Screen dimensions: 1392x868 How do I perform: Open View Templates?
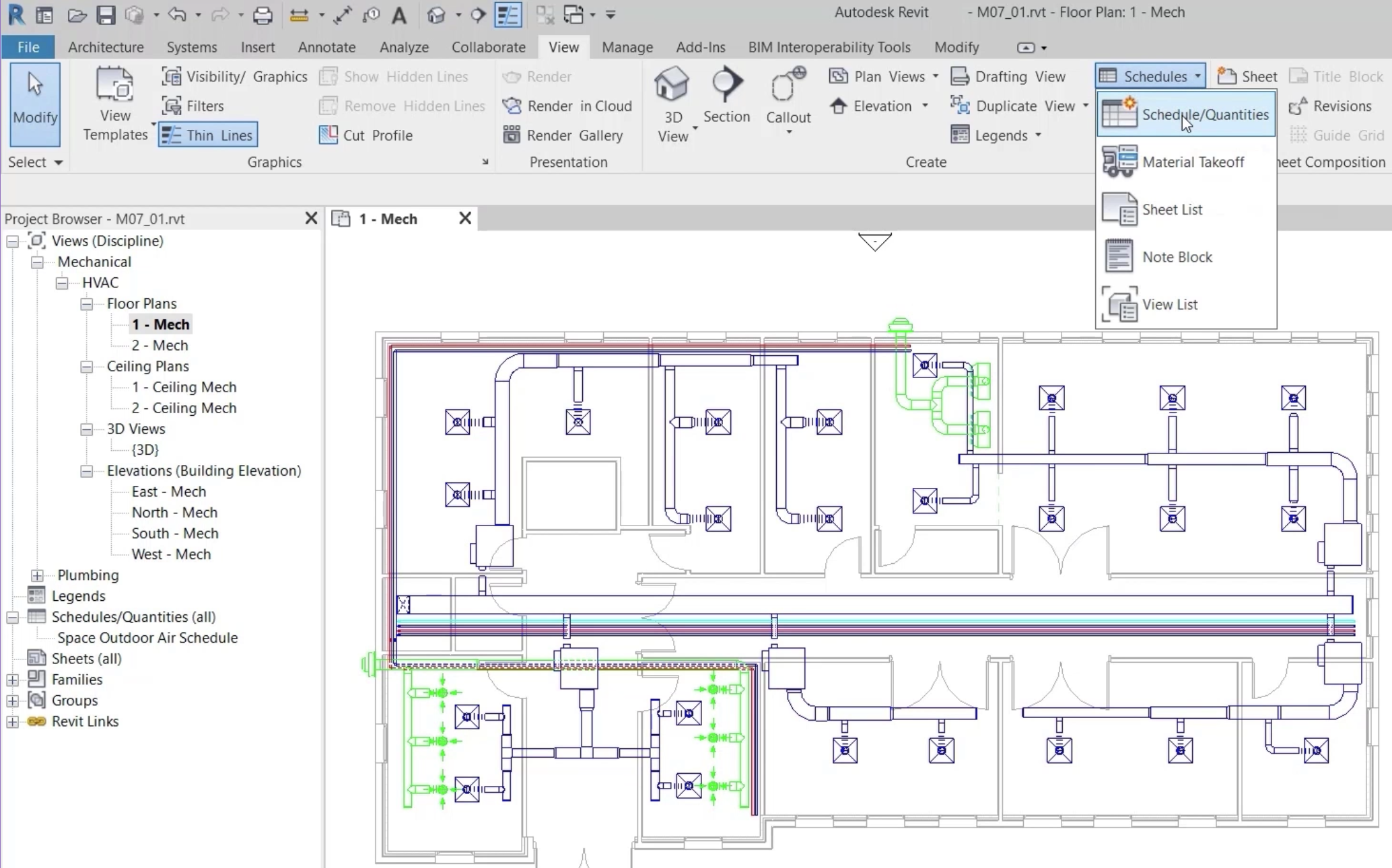[x=115, y=104]
